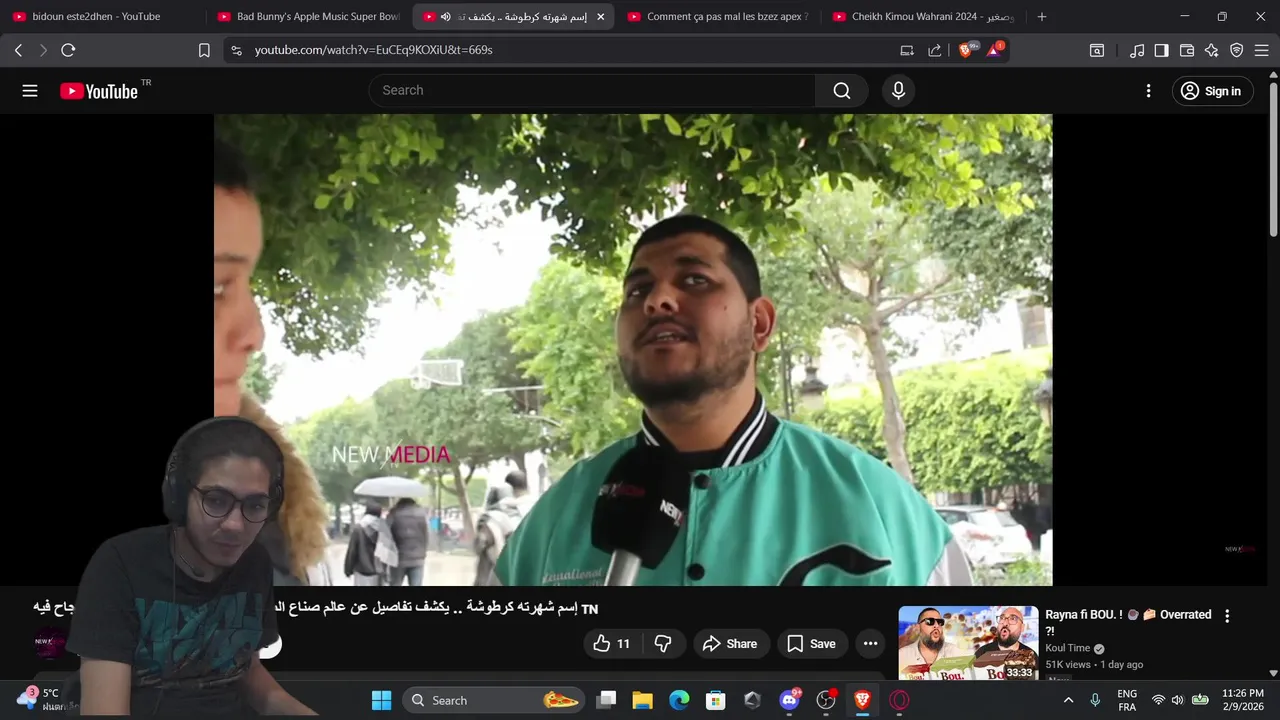
Task: Bookmark this page in Brave
Action: point(204,50)
